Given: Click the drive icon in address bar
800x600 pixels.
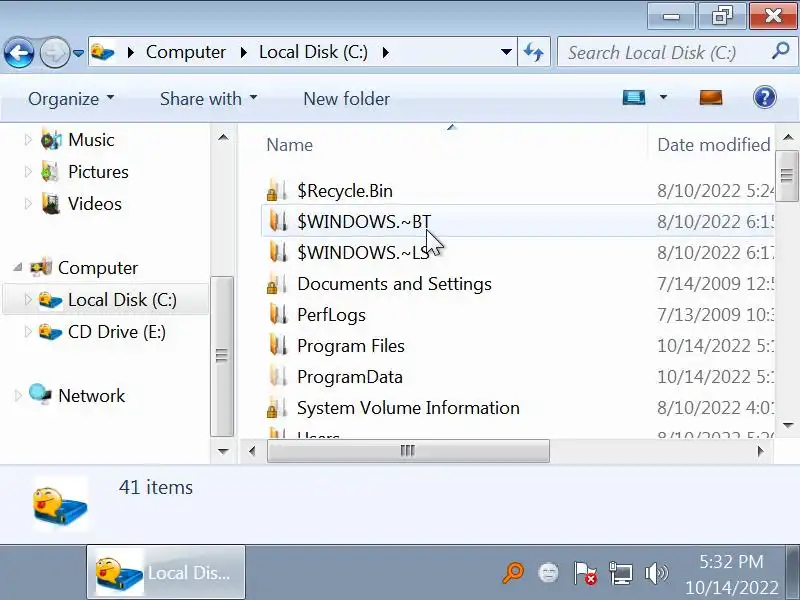Looking at the screenshot, I should (x=103, y=52).
